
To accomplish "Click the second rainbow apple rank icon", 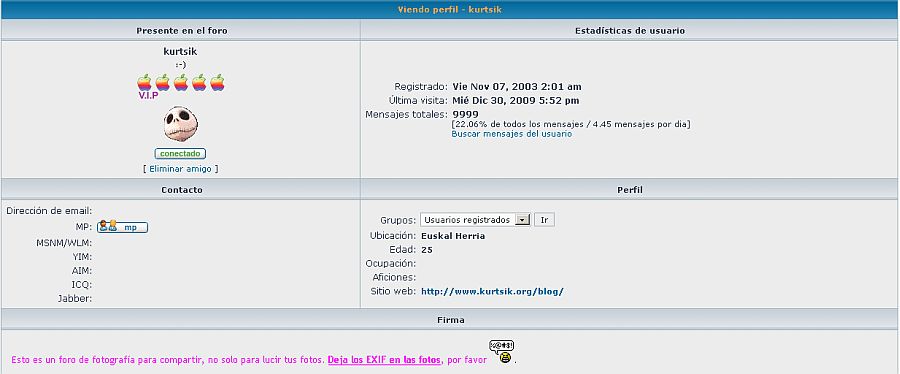I will coord(162,83).
